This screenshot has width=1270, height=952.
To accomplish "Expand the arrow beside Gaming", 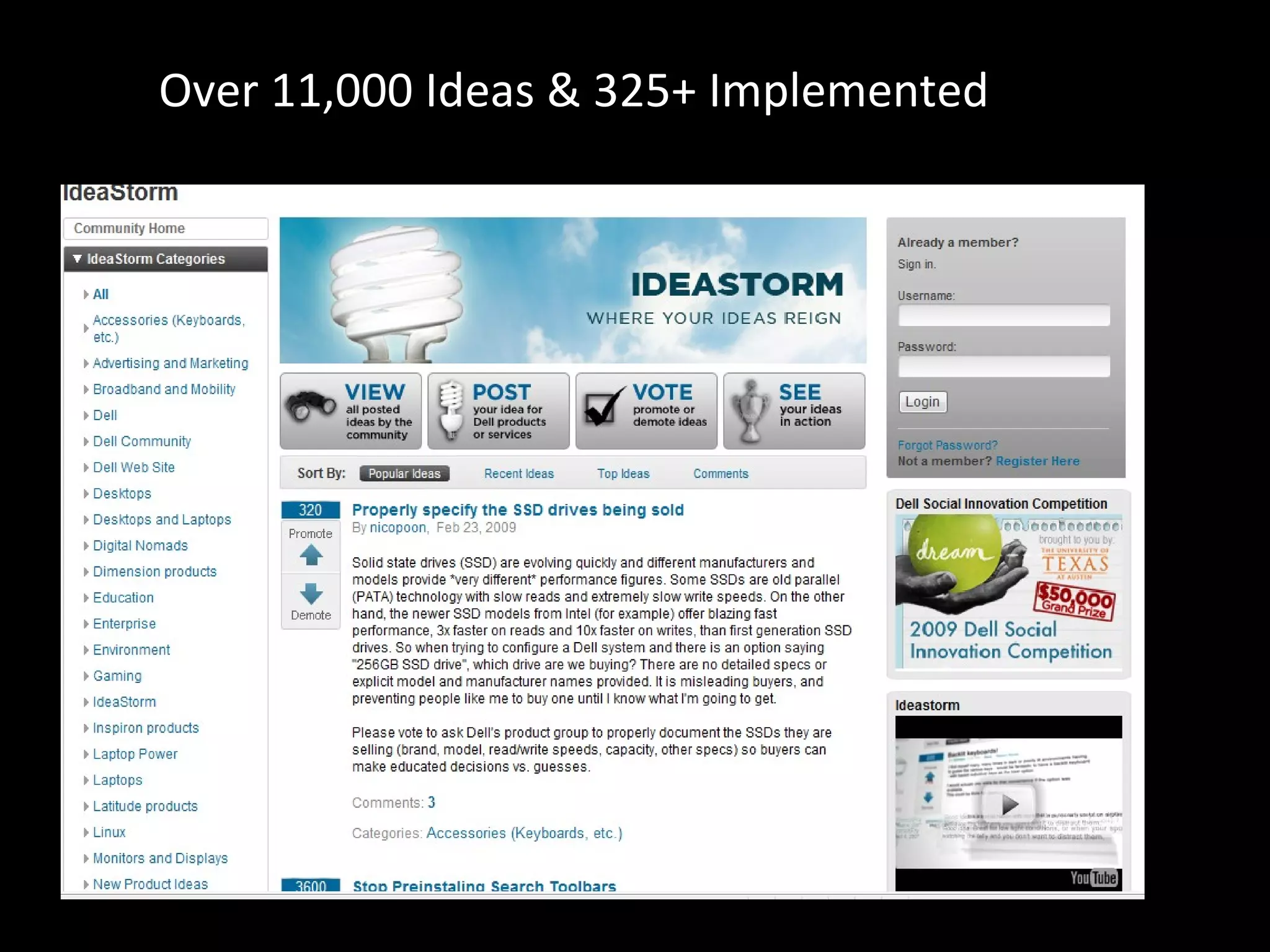I will (x=86, y=676).
